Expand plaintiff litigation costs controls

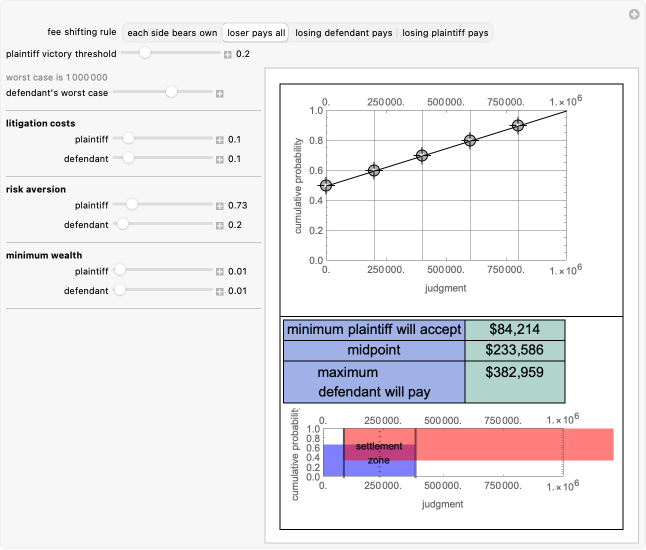(x=219, y=140)
